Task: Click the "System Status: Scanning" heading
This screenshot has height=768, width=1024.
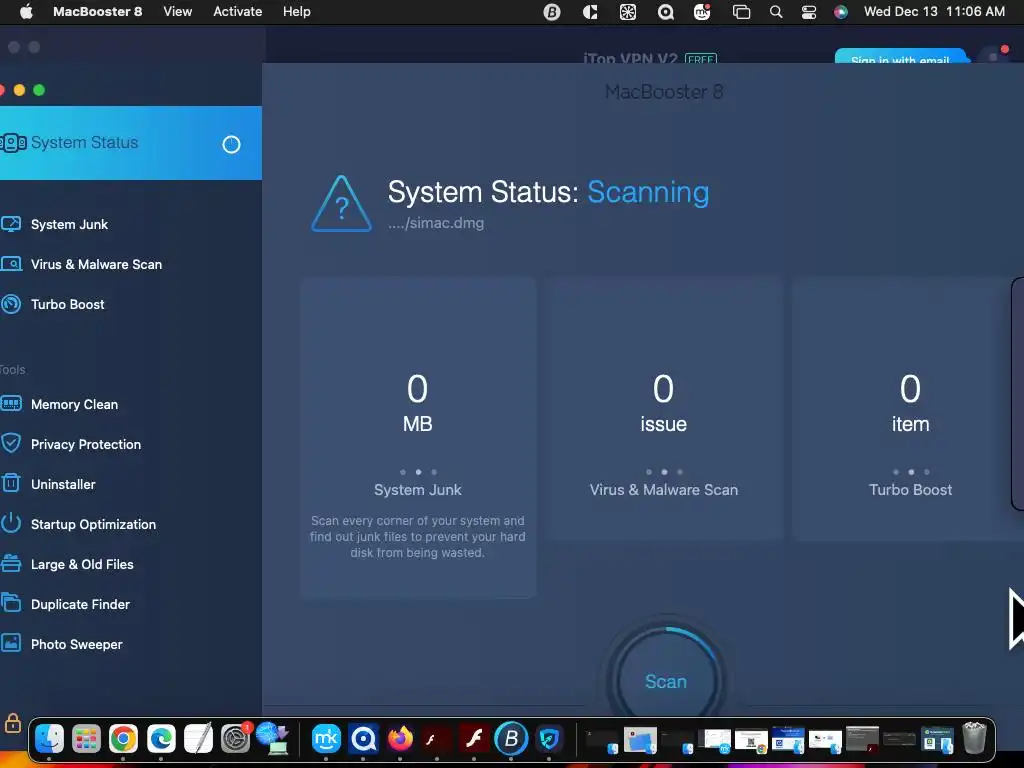Action: pos(548,192)
